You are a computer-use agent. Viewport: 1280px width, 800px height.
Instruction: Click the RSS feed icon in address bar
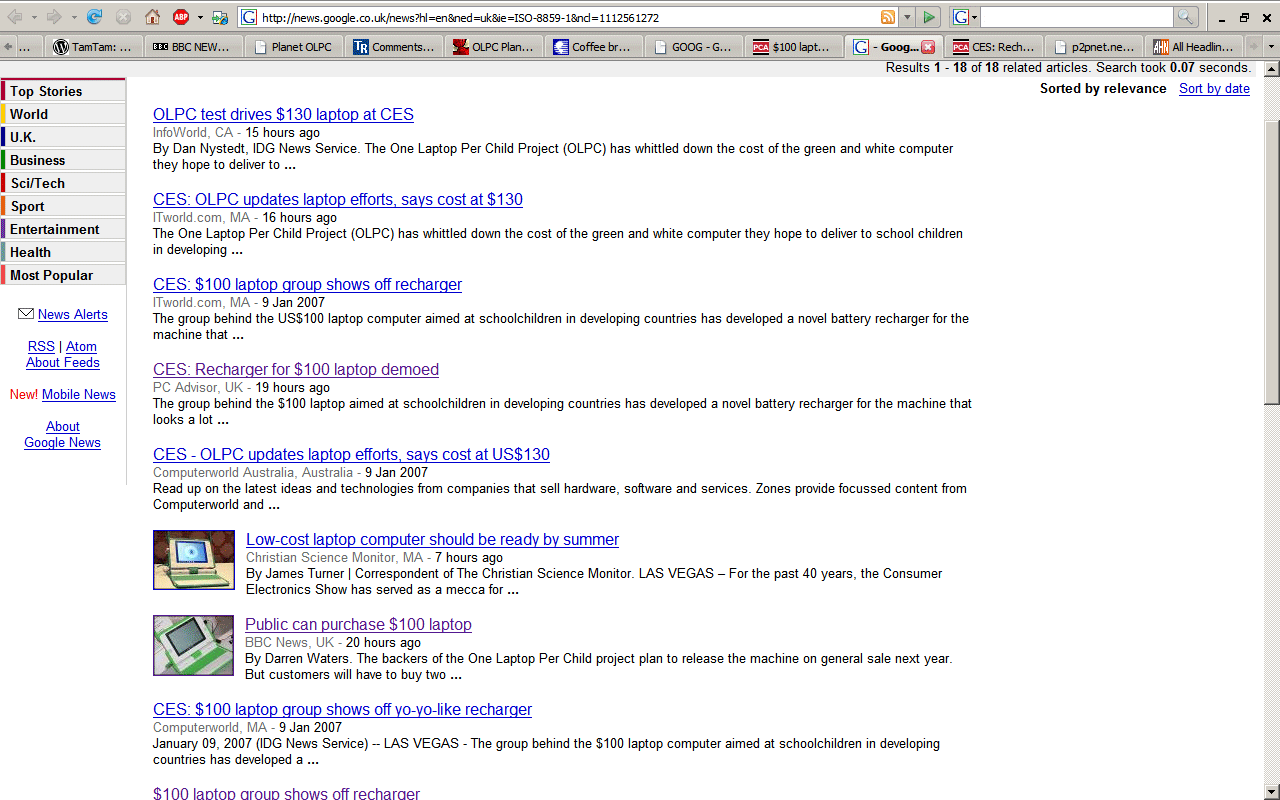tap(887, 17)
